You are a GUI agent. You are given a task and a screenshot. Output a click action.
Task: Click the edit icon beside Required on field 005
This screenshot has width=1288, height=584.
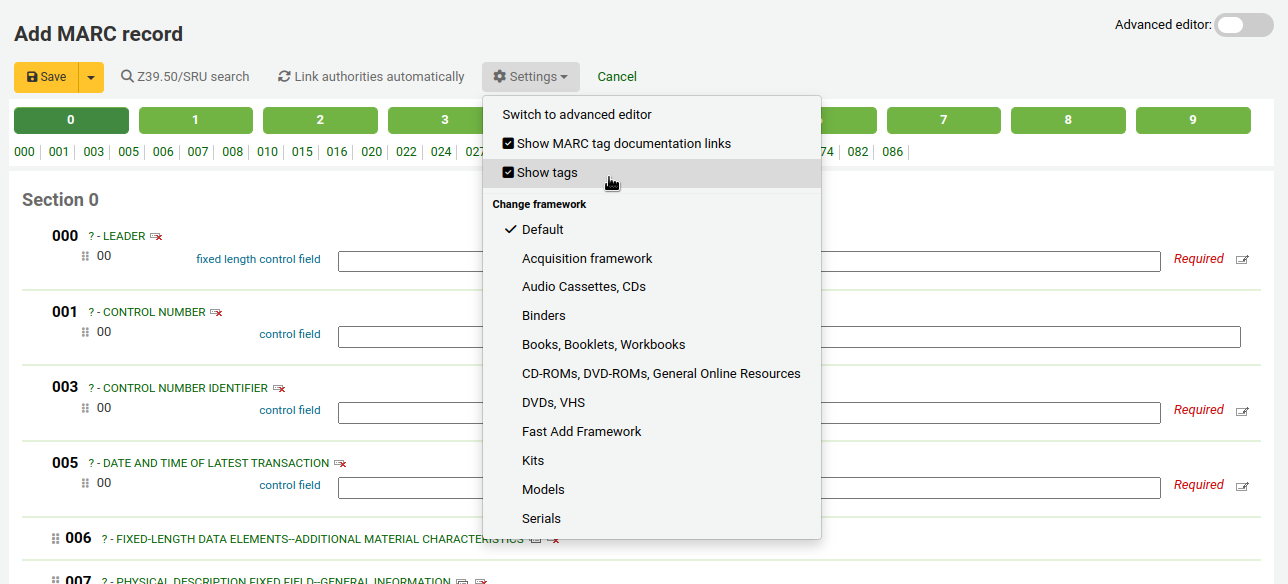click(x=1241, y=485)
